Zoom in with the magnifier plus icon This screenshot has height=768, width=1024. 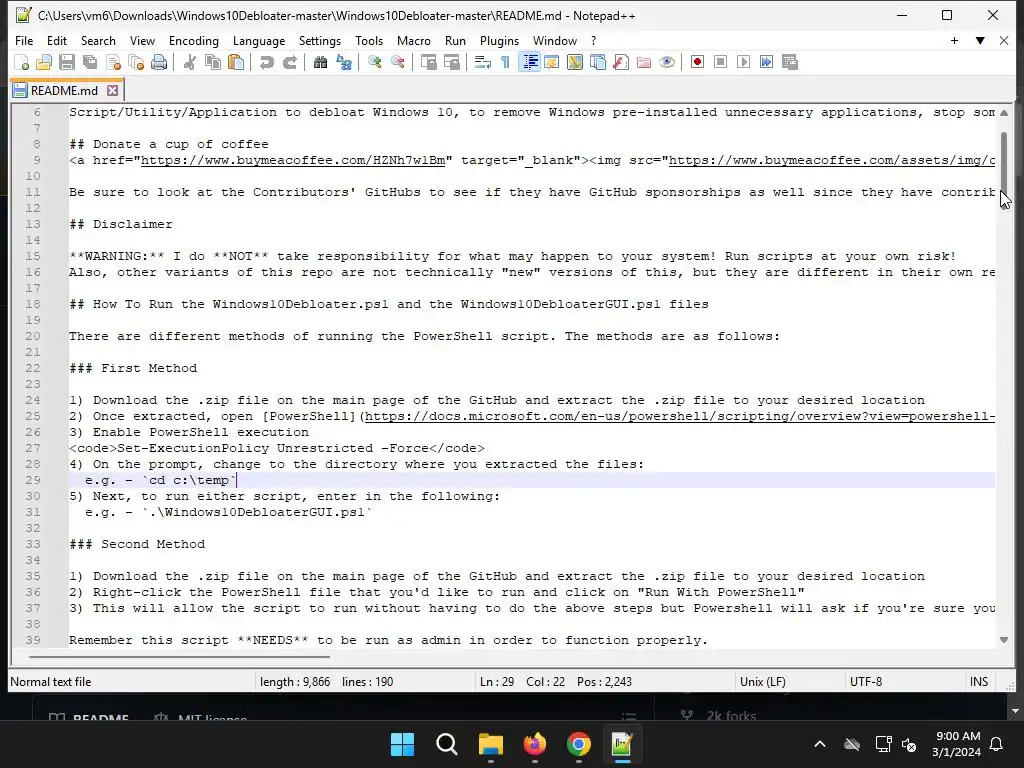pos(374,62)
